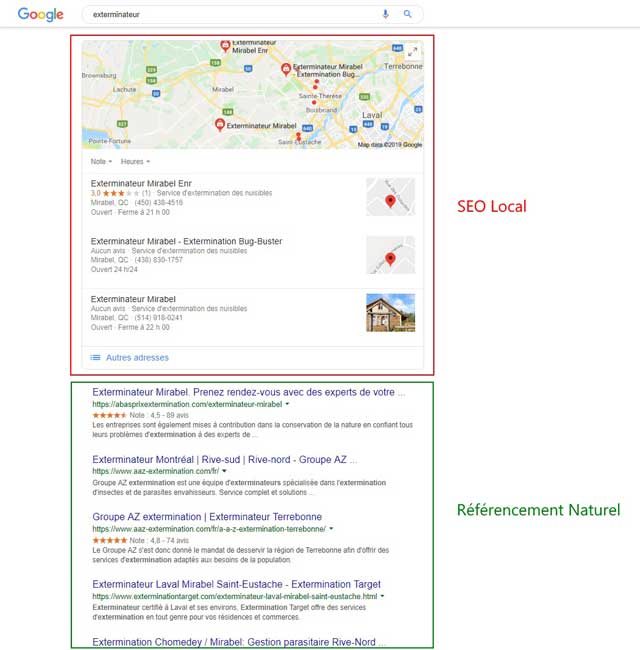This screenshot has height=650, width=640.
Task: Click the Extermination Bug-Buster map pin
Action: tap(286, 69)
